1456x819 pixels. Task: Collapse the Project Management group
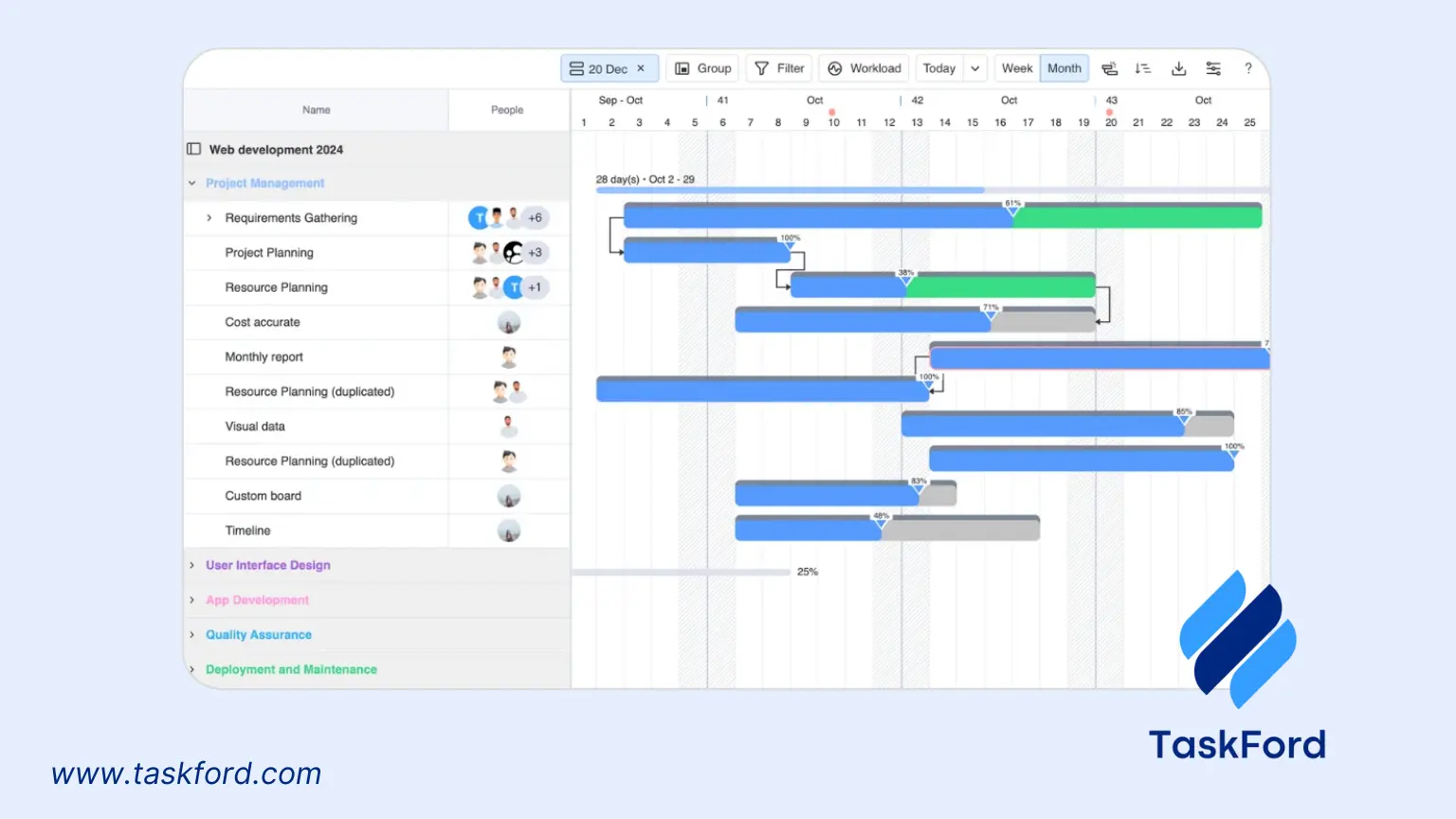[190, 182]
